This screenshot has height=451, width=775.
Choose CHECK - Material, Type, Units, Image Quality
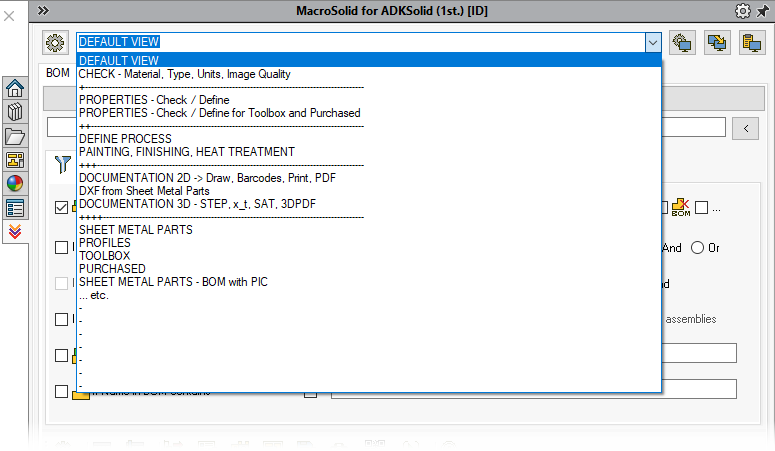(369, 74)
